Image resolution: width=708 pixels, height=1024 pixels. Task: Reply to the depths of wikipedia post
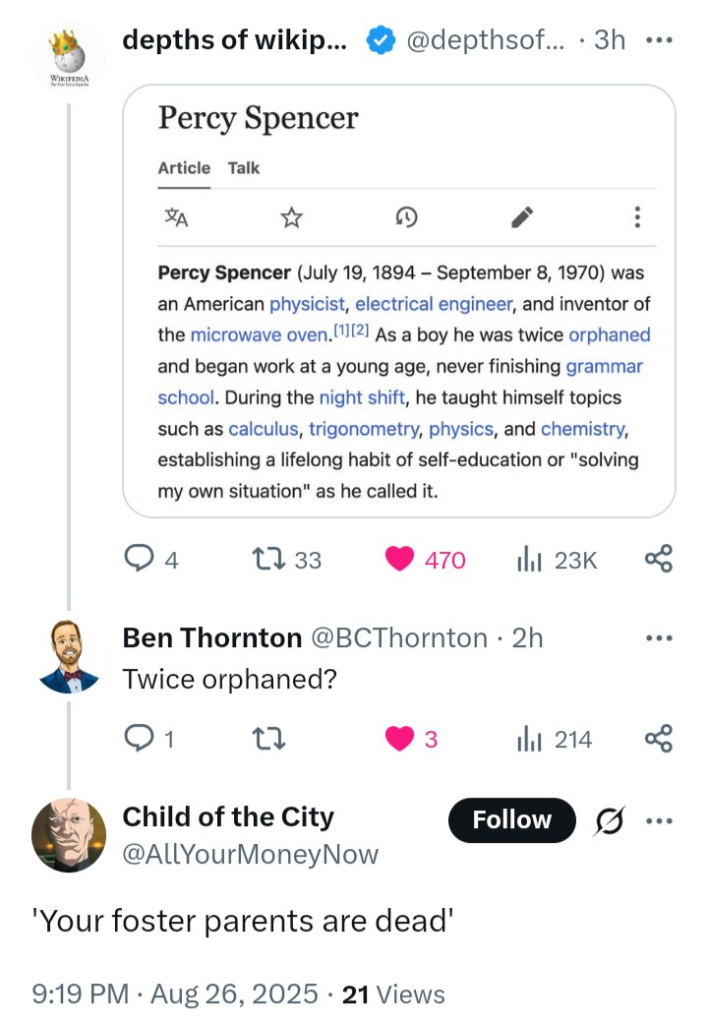(x=137, y=560)
